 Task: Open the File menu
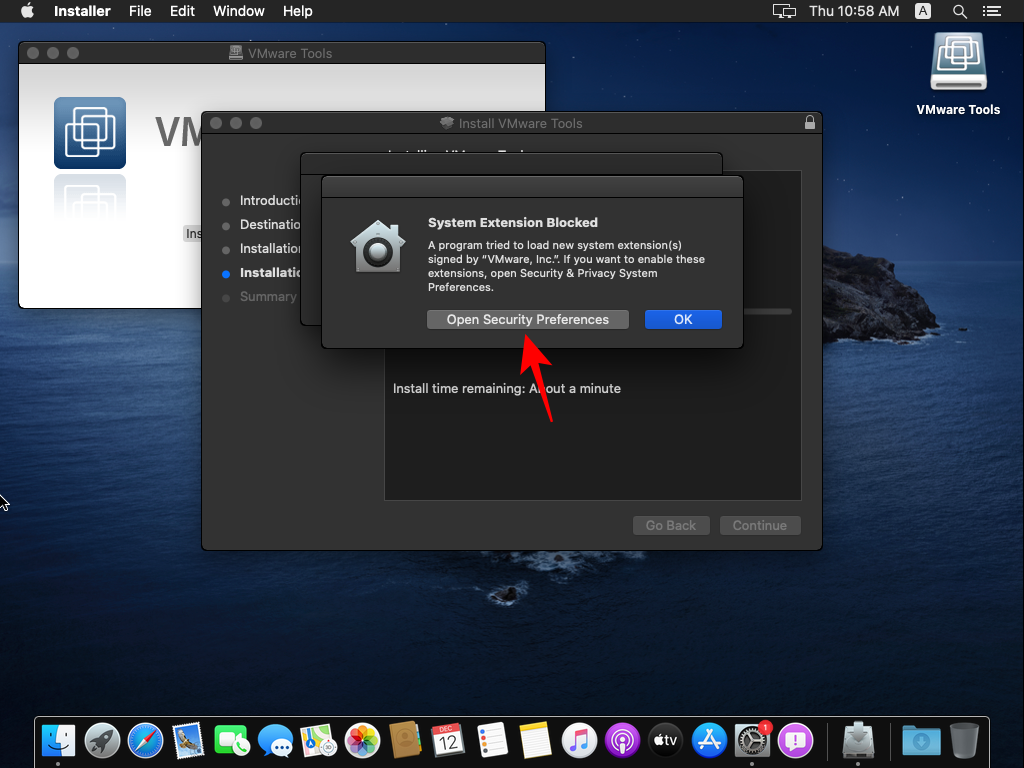tap(140, 11)
